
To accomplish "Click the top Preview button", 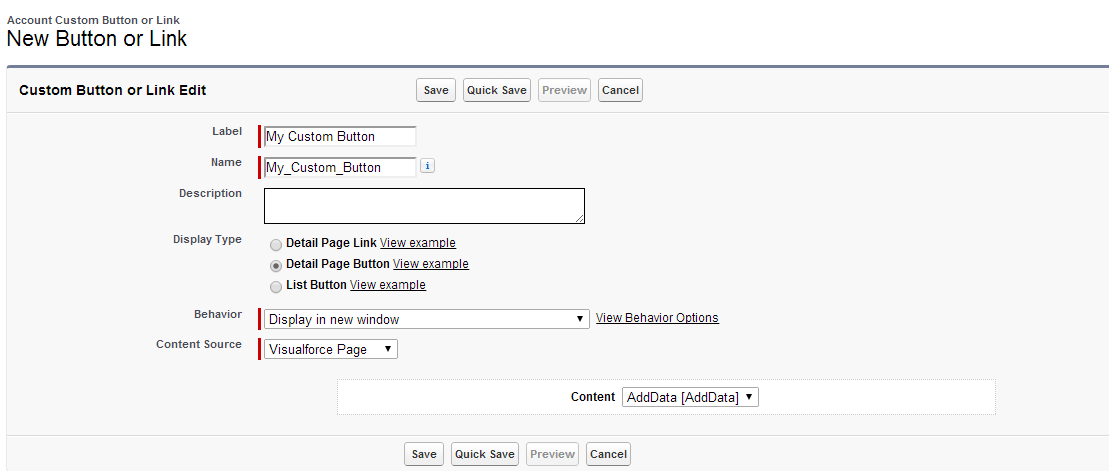I will [564, 90].
